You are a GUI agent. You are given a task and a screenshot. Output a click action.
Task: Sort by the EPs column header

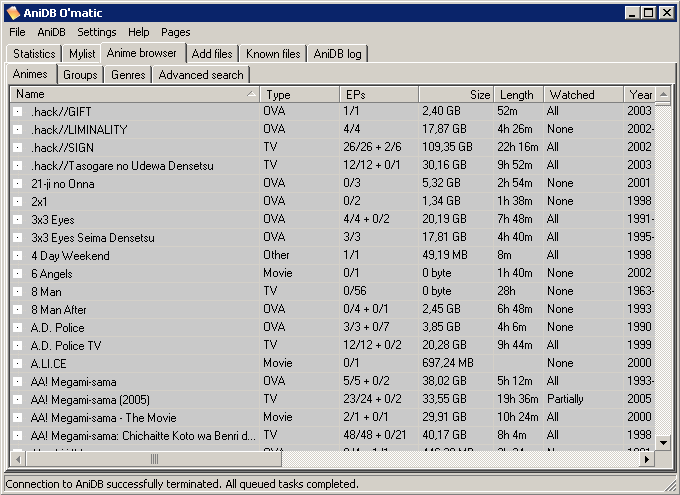click(x=379, y=94)
